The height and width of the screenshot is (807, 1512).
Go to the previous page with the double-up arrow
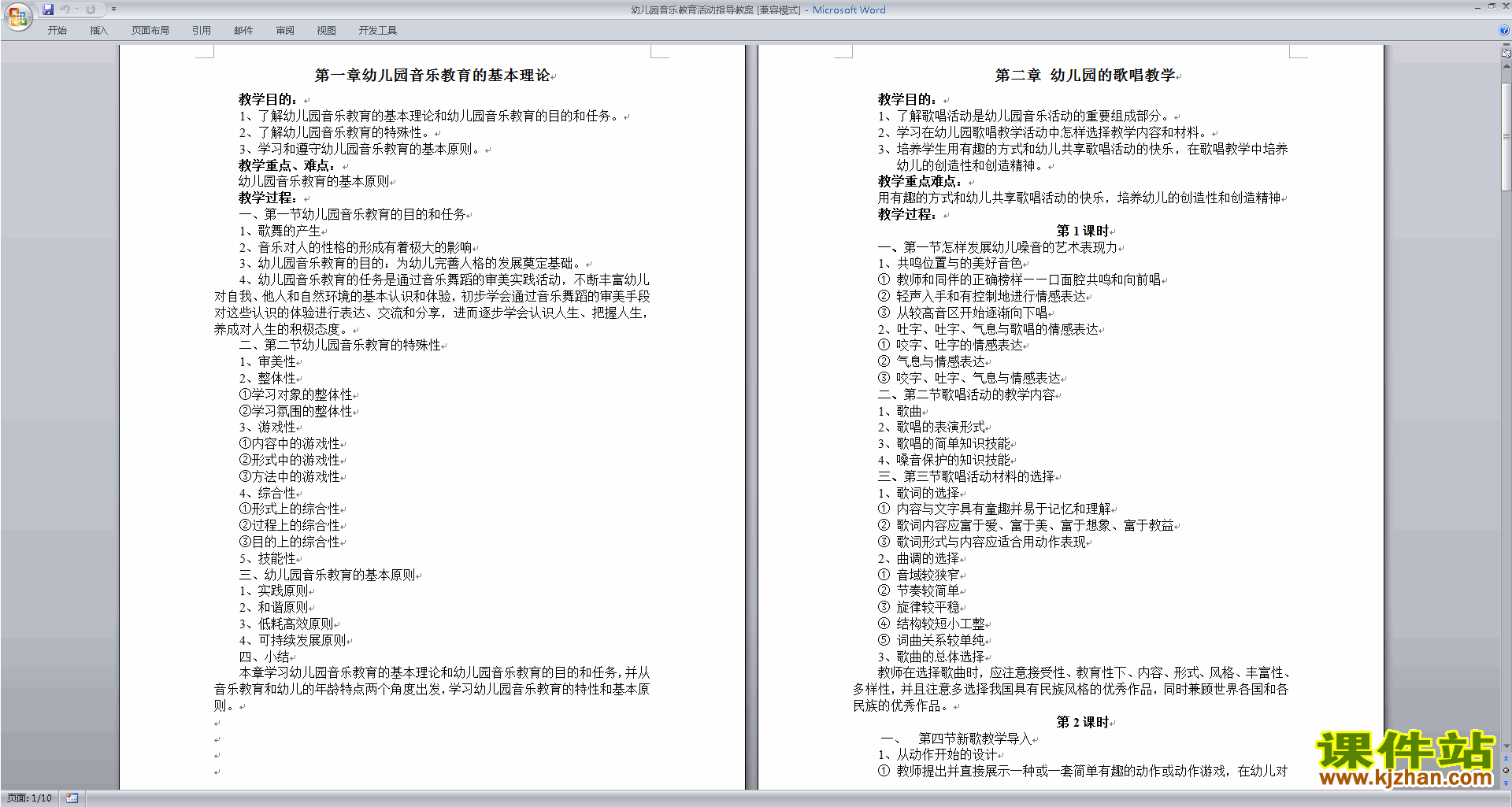pyautogui.click(x=1506, y=759)
